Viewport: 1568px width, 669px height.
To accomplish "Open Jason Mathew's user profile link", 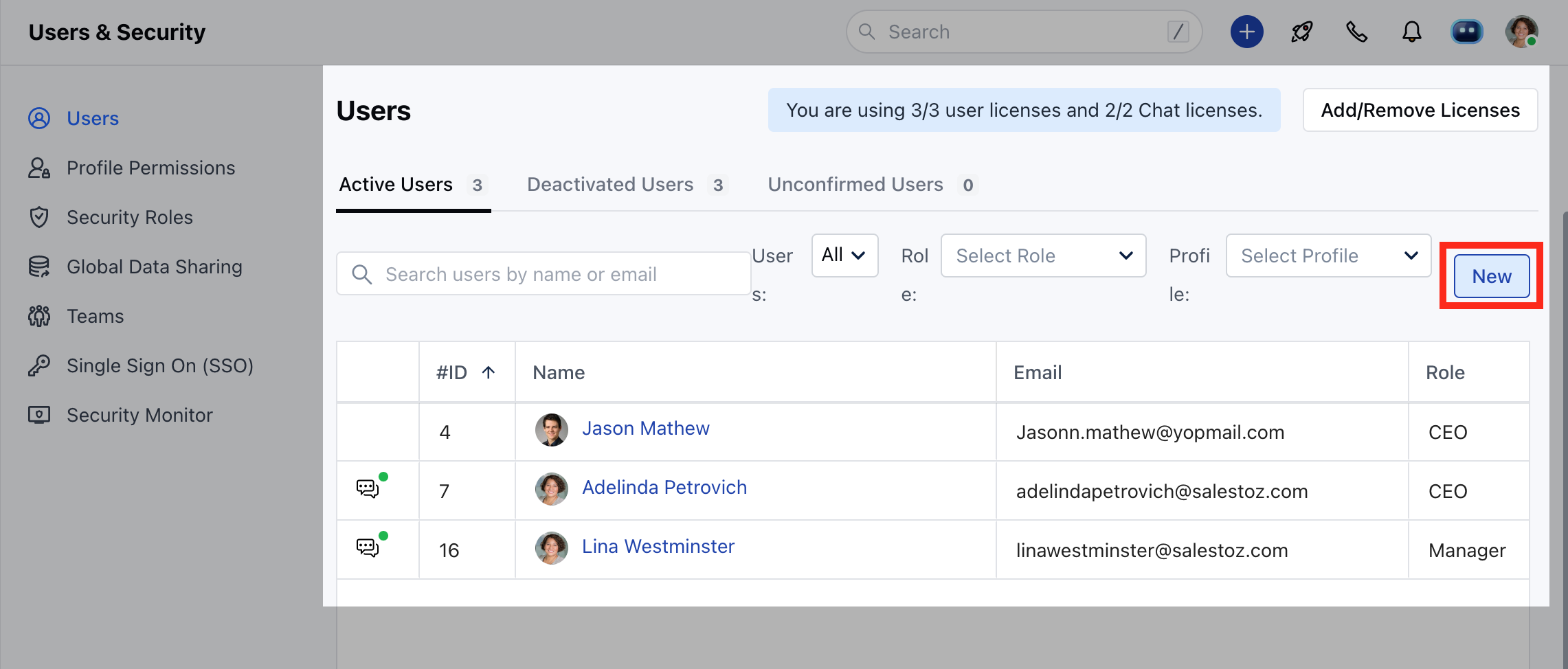I will 645,429.
